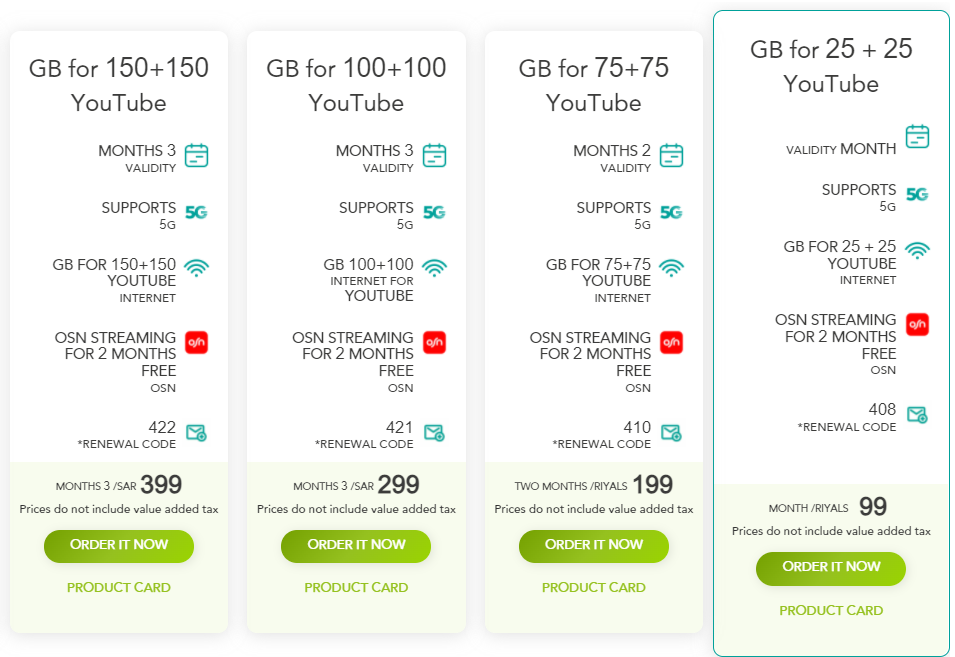
Task: Click ORDER IT NOW on the 399 SAR plan
Action: (x=118, y=546)
